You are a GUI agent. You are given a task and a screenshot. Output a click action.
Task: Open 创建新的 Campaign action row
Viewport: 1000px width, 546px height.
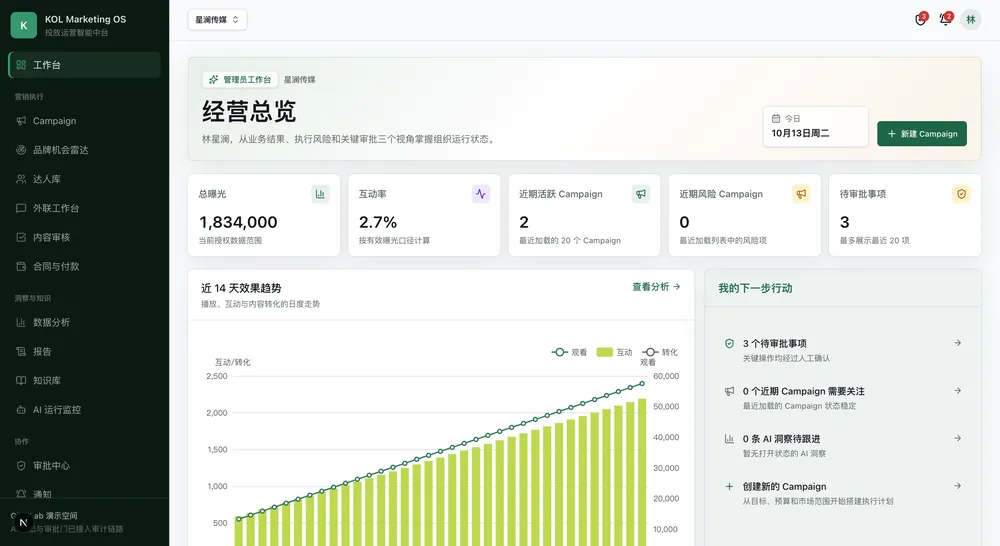(x=842, y=493)
